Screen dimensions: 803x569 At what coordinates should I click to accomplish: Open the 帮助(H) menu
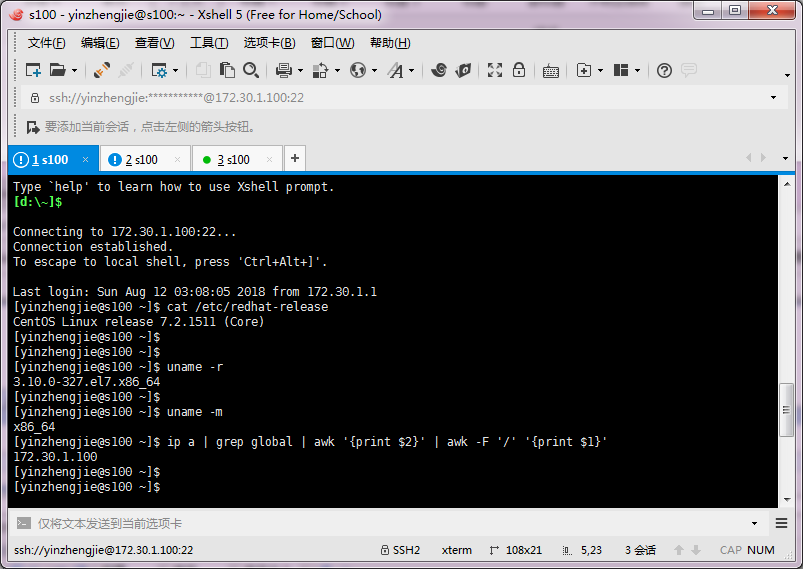[x=390, y=43]
